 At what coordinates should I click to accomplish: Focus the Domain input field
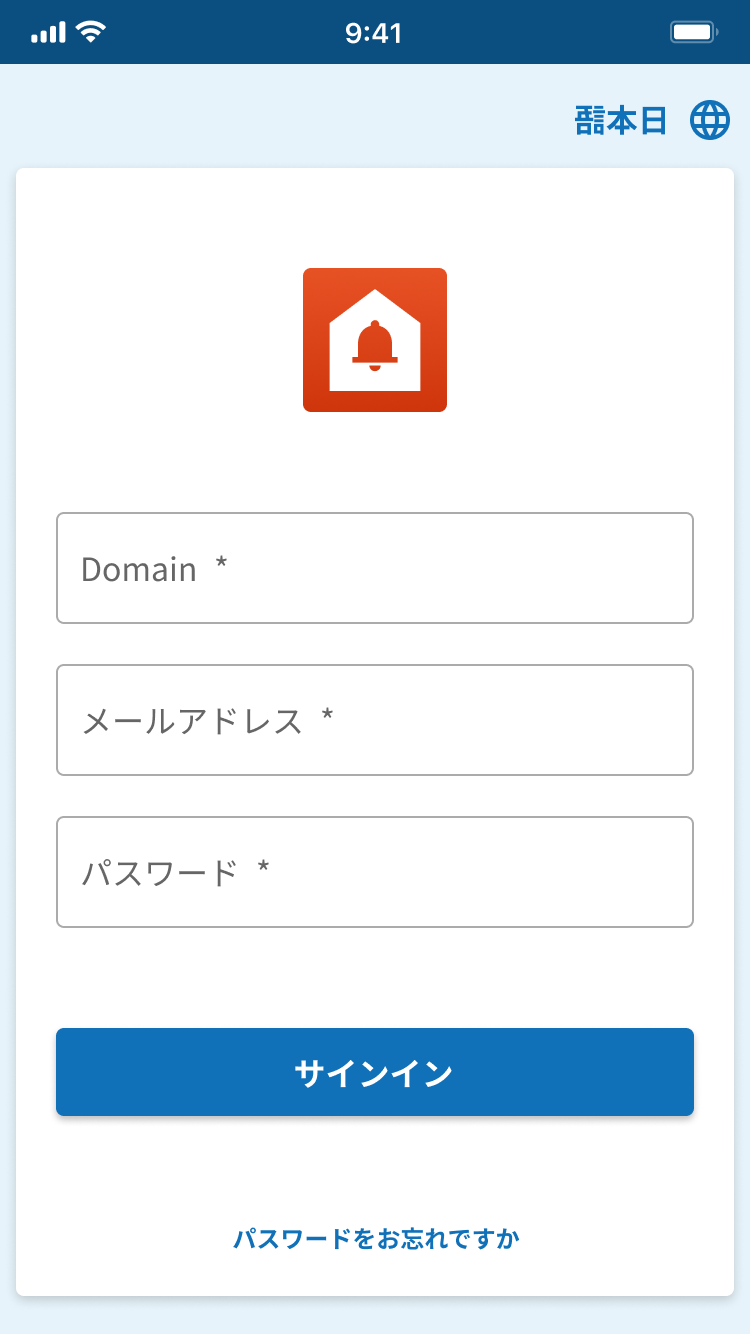tap(375, 568)
